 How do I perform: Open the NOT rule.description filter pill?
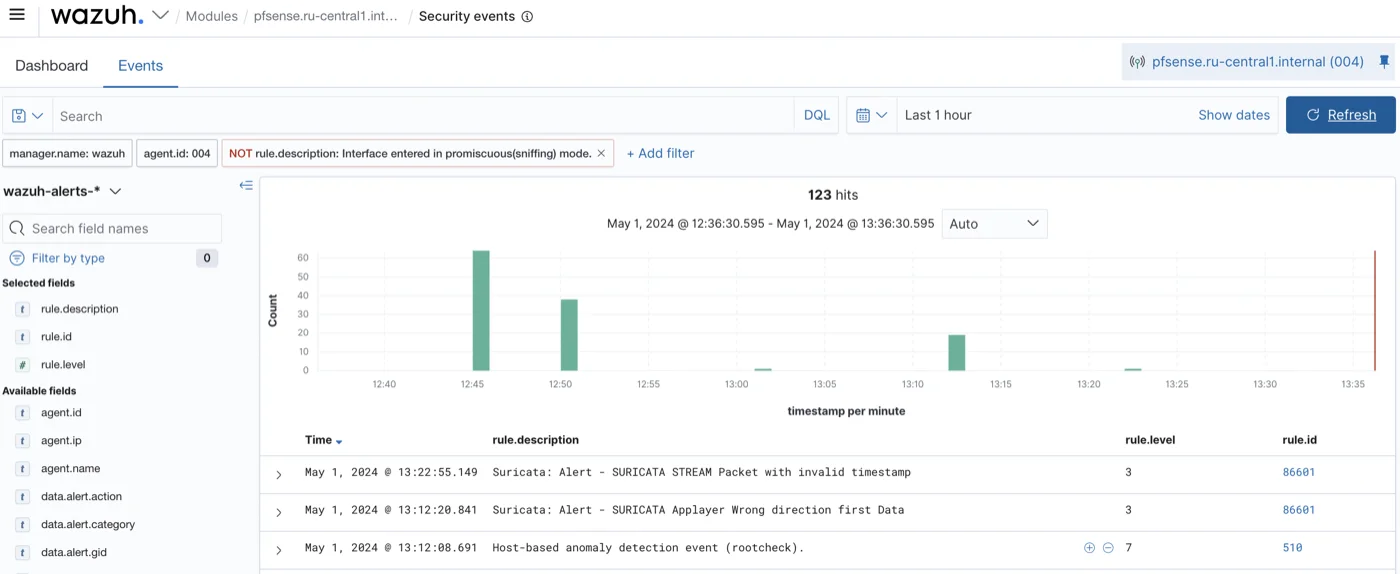410,153
